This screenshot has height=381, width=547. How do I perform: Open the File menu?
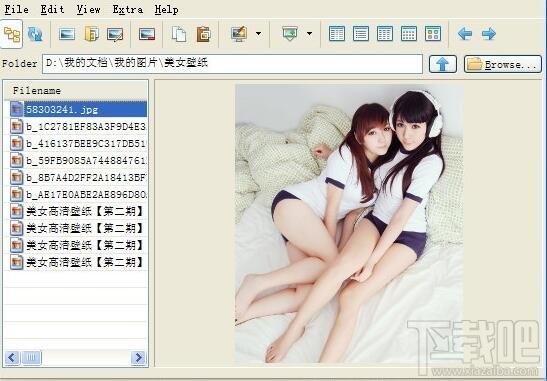16,9
